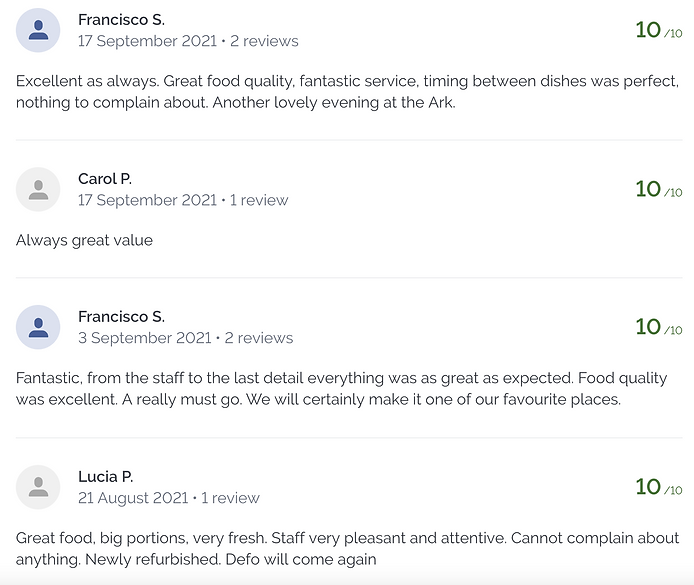Click the "21 August 2021 • 1 review" line

pos(169,498)
